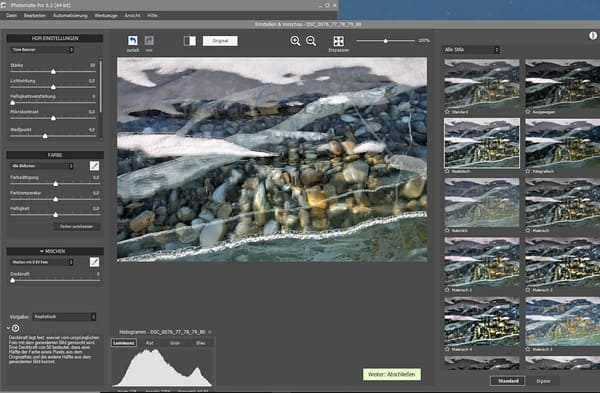Open the Alle Stile filter dropdown

point(471,50)
